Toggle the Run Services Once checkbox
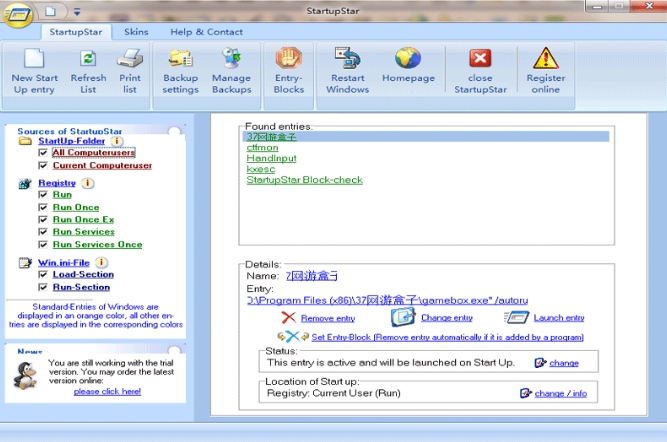 [43, 244]
